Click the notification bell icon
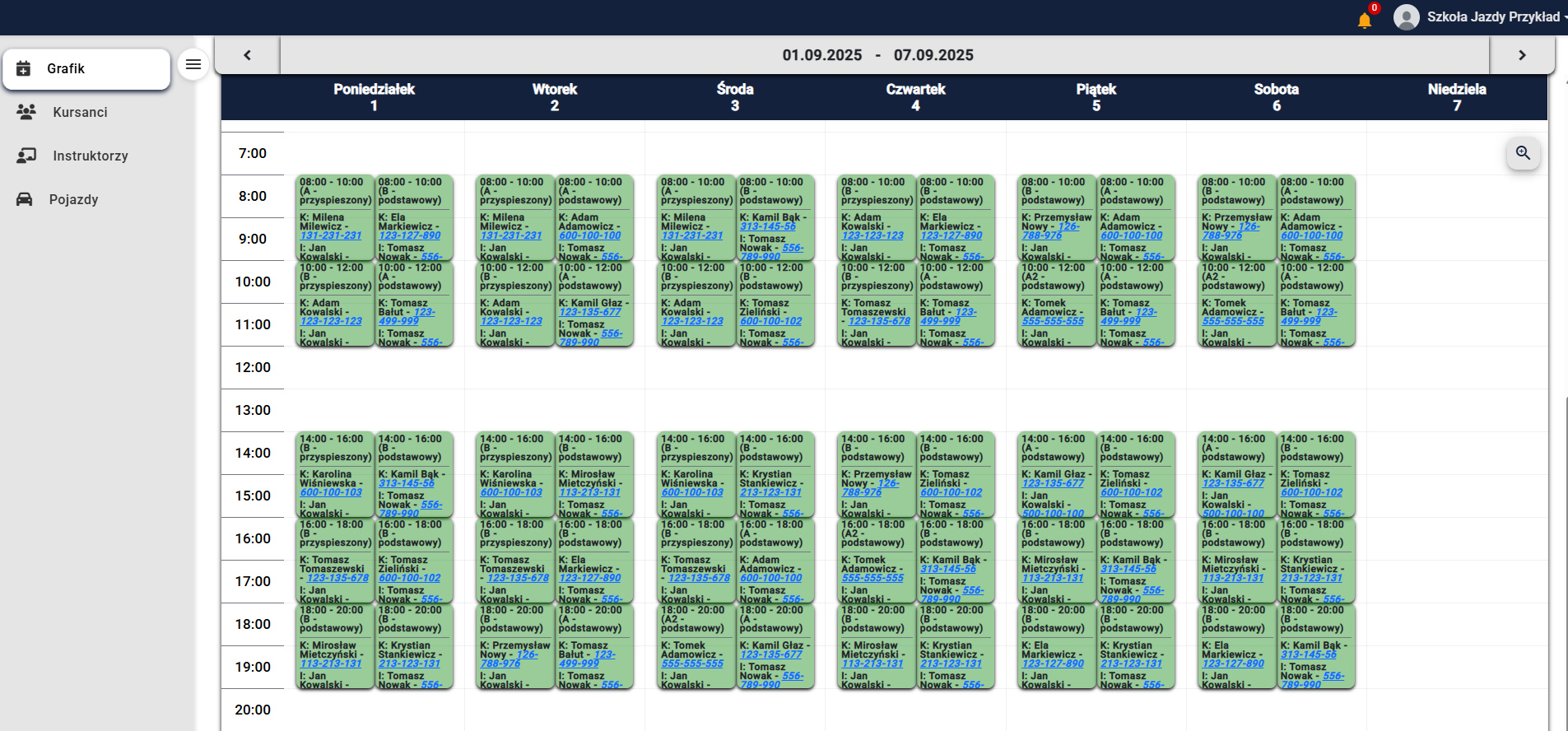This screenshot has width=1568, height=731. tap(1364, 20)
